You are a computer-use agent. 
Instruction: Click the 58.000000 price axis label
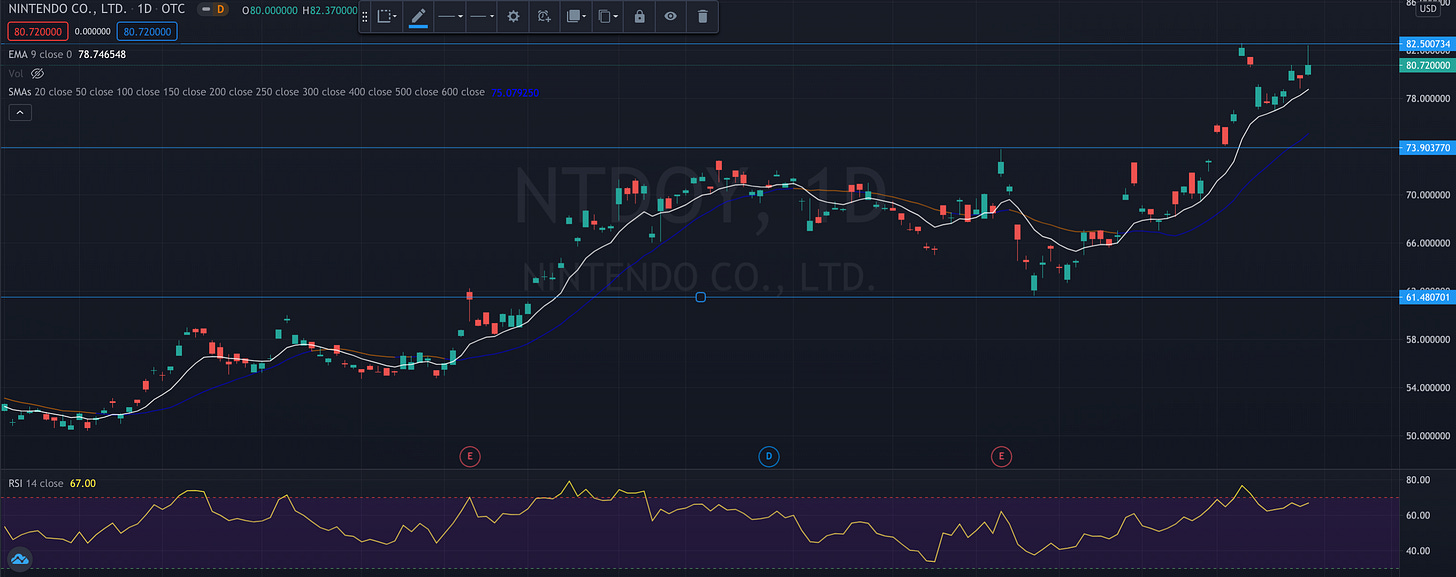click(1428, 340)
